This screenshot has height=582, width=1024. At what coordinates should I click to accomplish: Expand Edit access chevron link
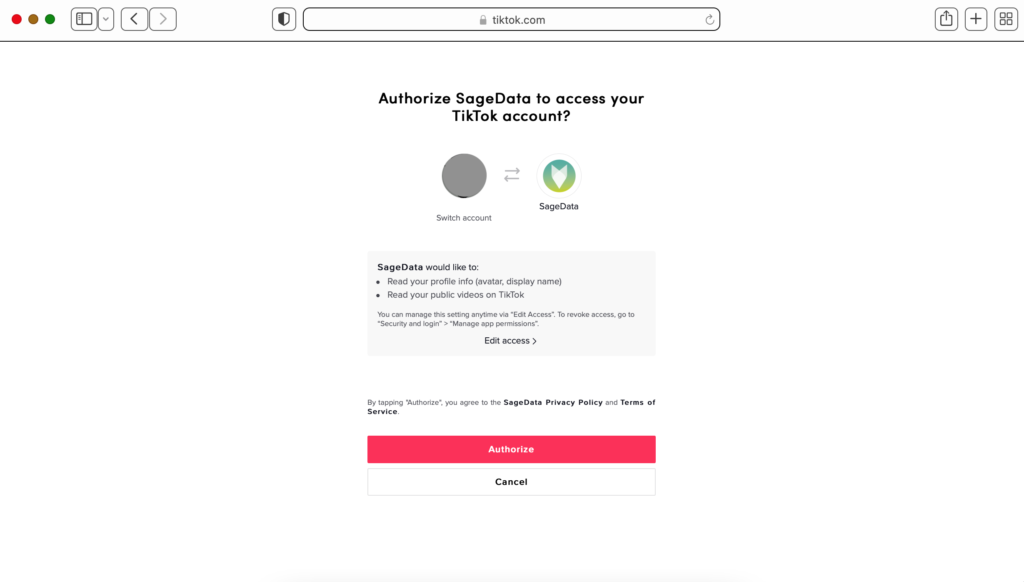pos(511,341)
